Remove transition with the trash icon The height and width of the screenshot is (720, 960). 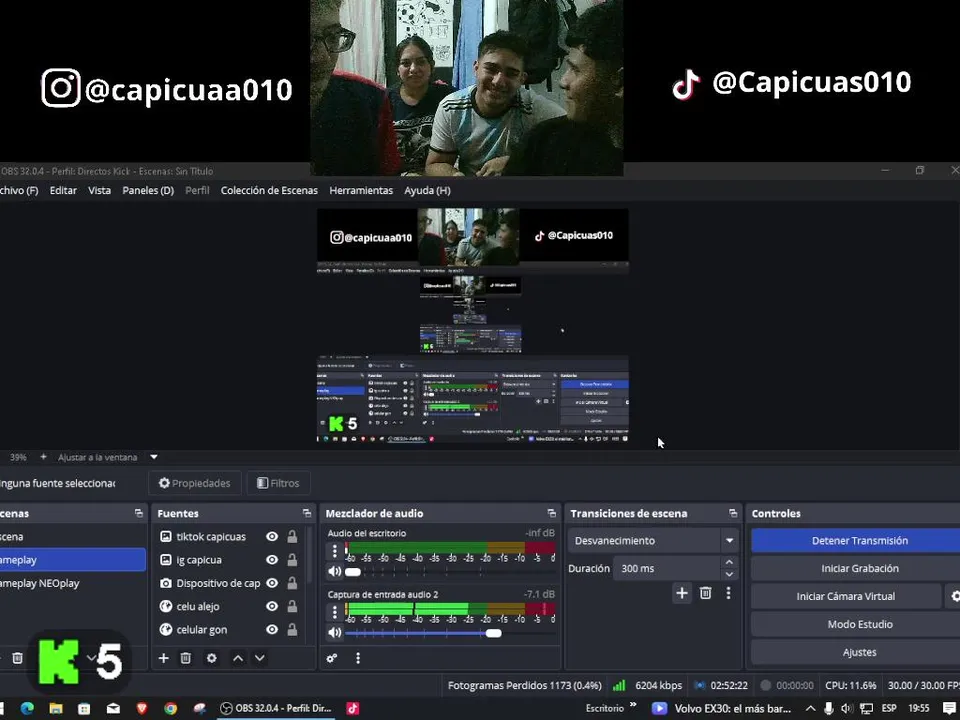coord(705,593)
